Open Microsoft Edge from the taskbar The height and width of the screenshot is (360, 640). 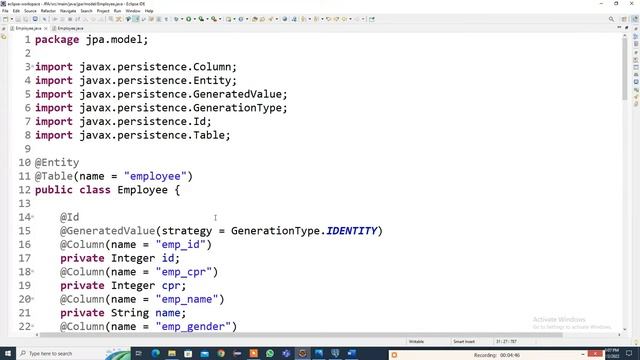(x=156, y=353)
